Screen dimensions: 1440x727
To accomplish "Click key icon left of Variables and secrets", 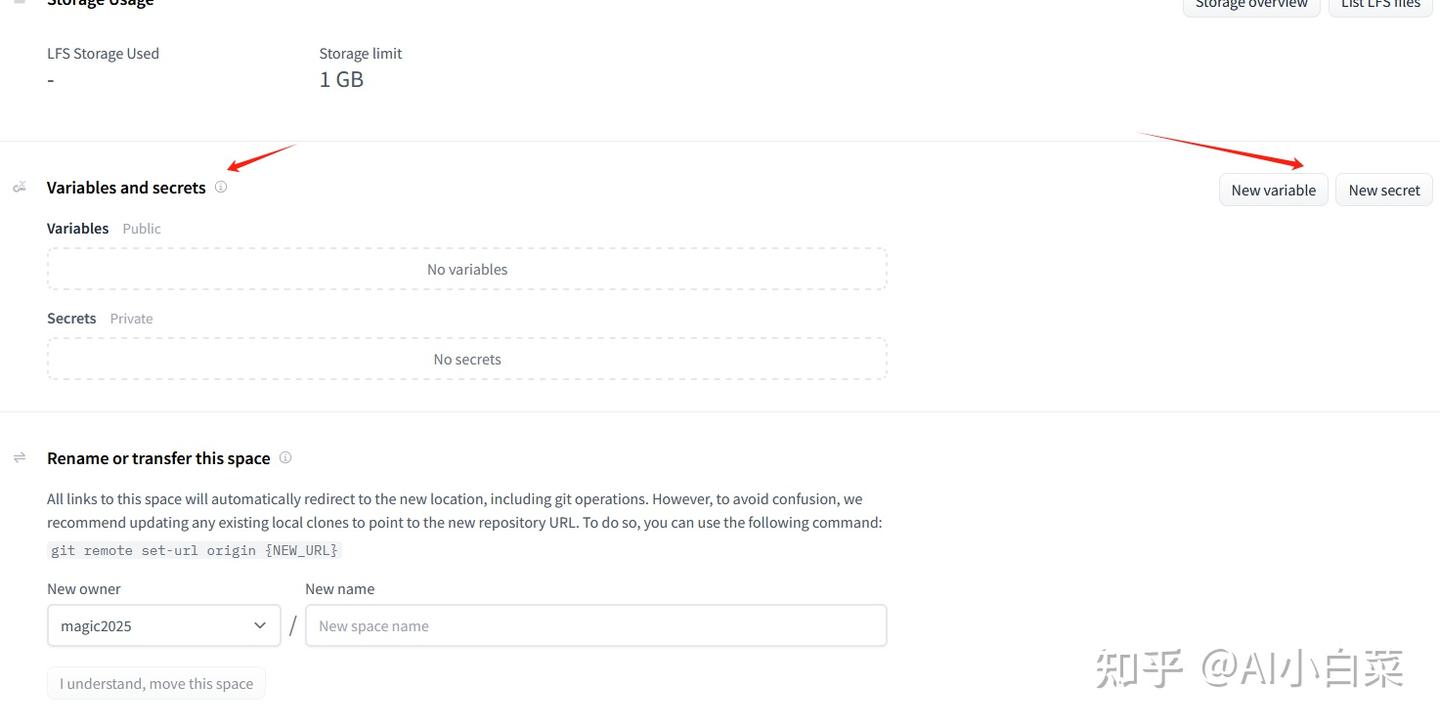I will pyautogui.click(x=19, y=187).
